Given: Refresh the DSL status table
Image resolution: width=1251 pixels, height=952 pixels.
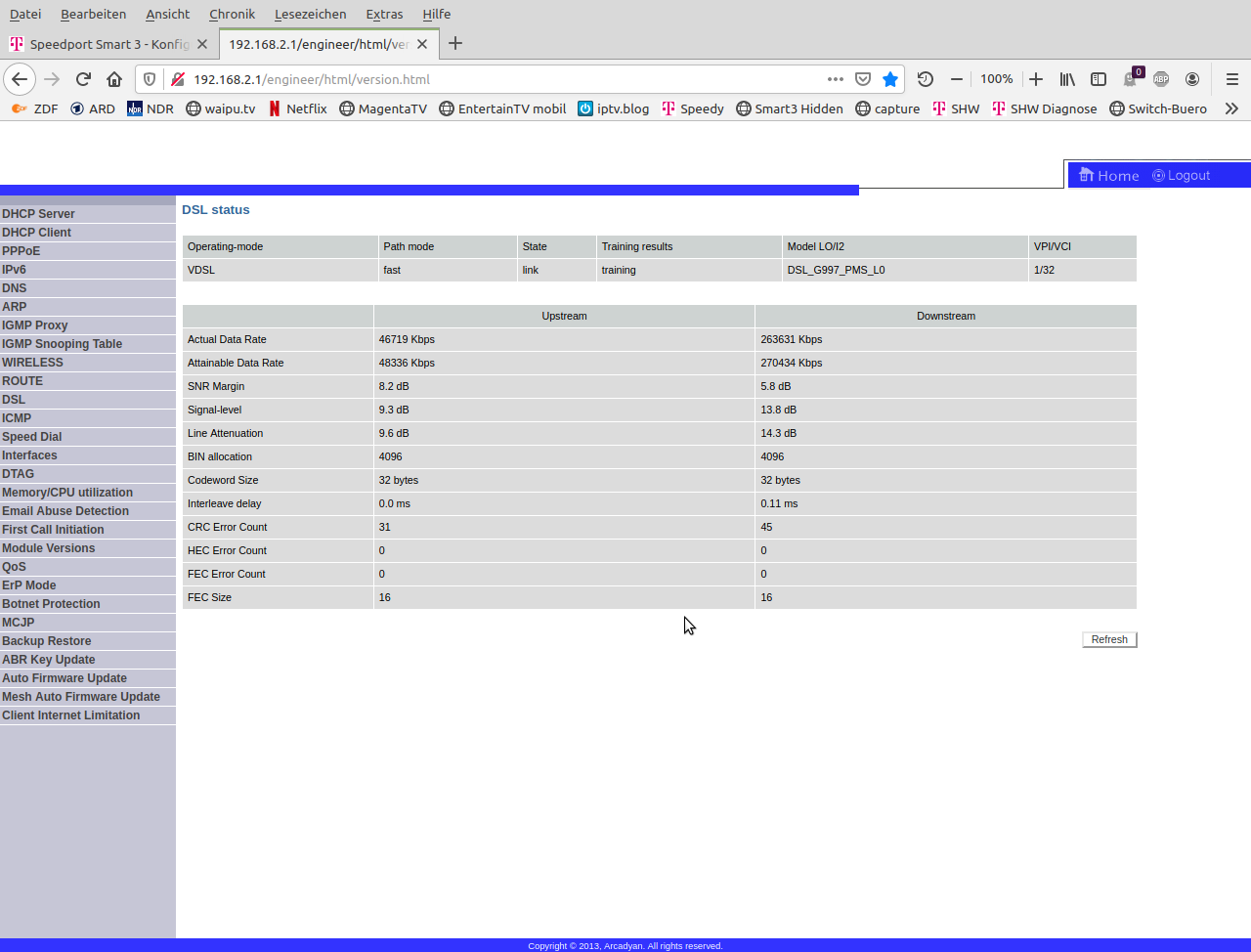Looking at the screenshot, I should [1109, 639].
